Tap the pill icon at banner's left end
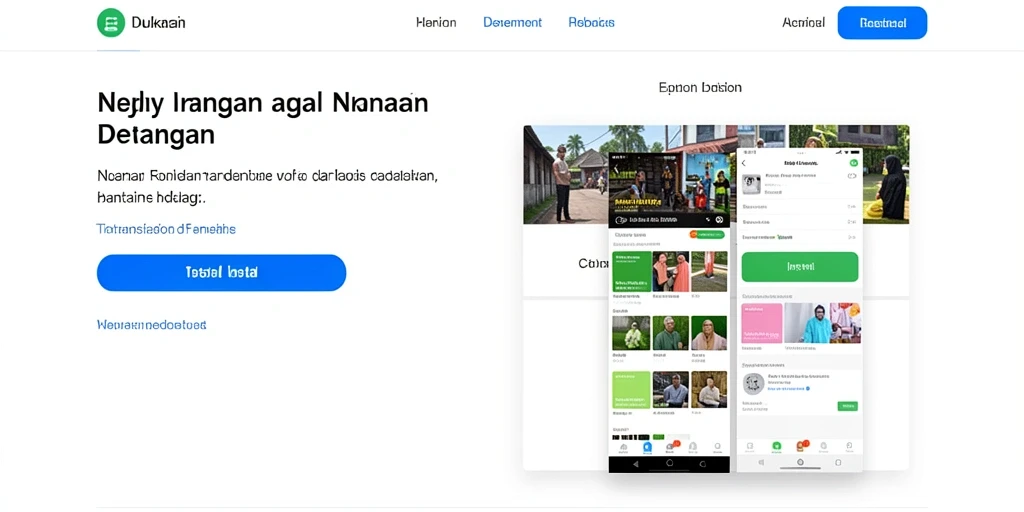1024x512 pixels. point(620,220)
